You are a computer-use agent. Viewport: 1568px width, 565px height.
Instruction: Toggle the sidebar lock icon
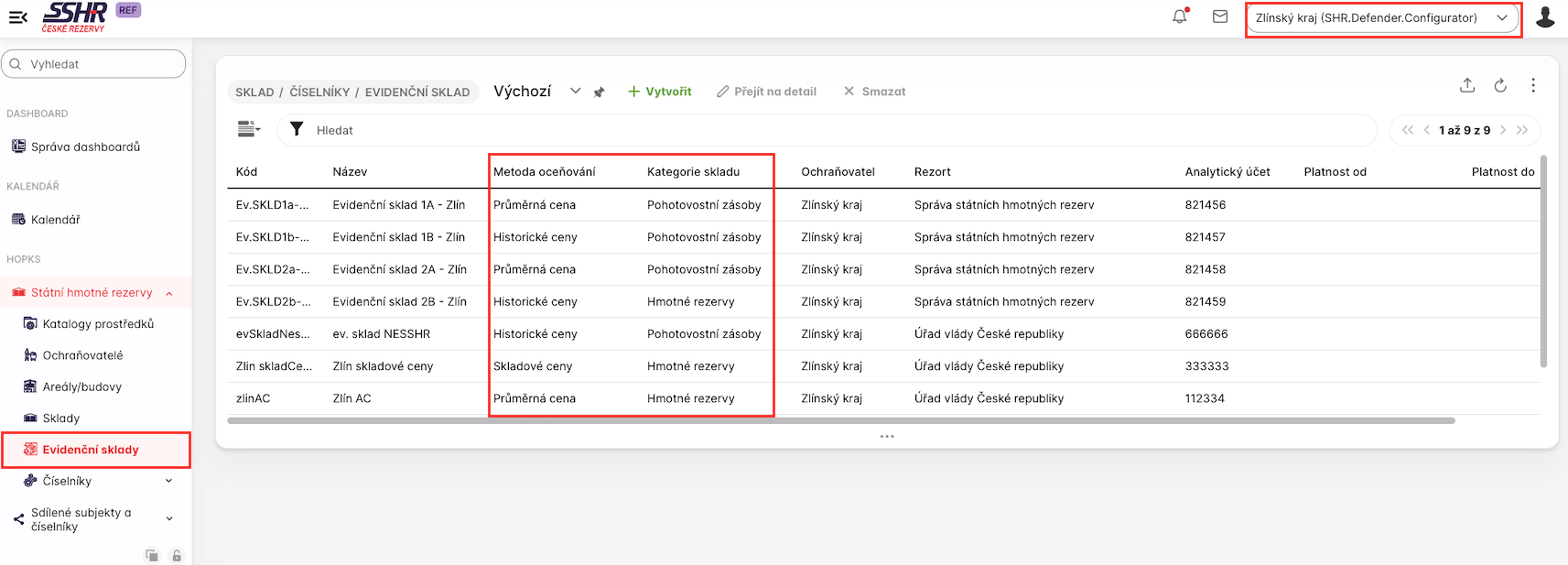click(177, 556)
